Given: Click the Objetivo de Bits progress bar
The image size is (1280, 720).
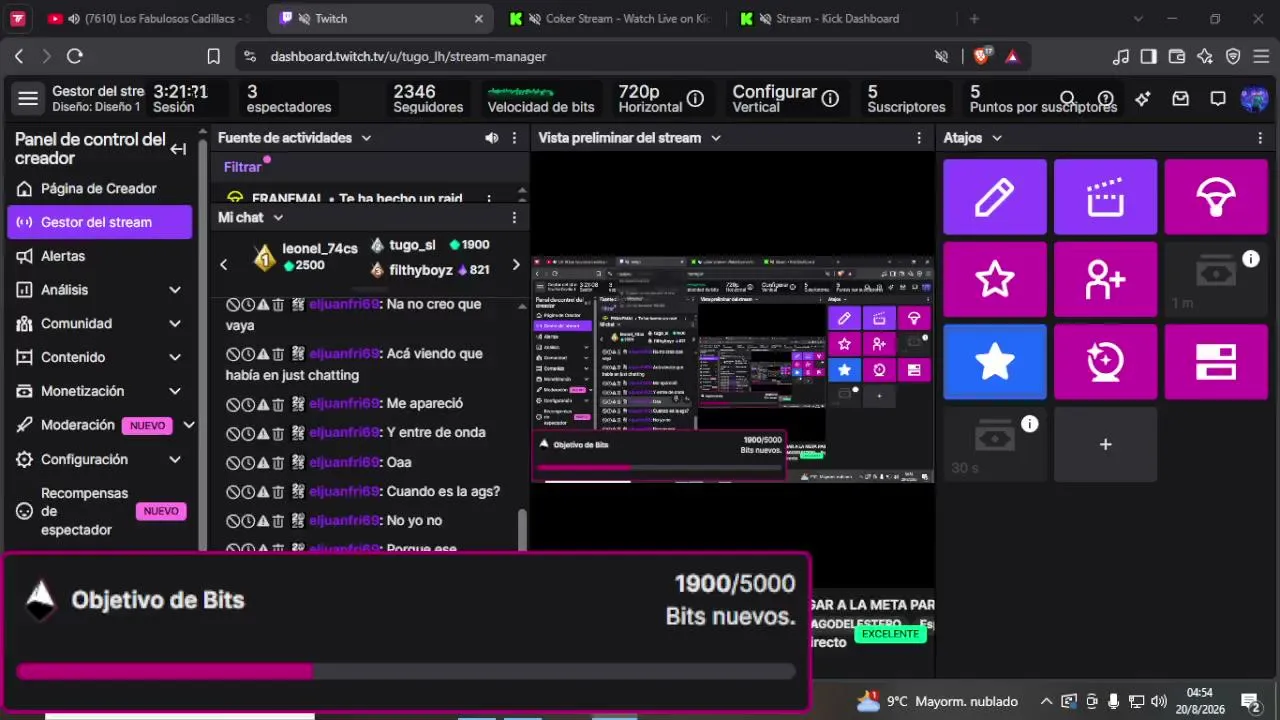Looking at the screenshot, I should tap(406, 671).
